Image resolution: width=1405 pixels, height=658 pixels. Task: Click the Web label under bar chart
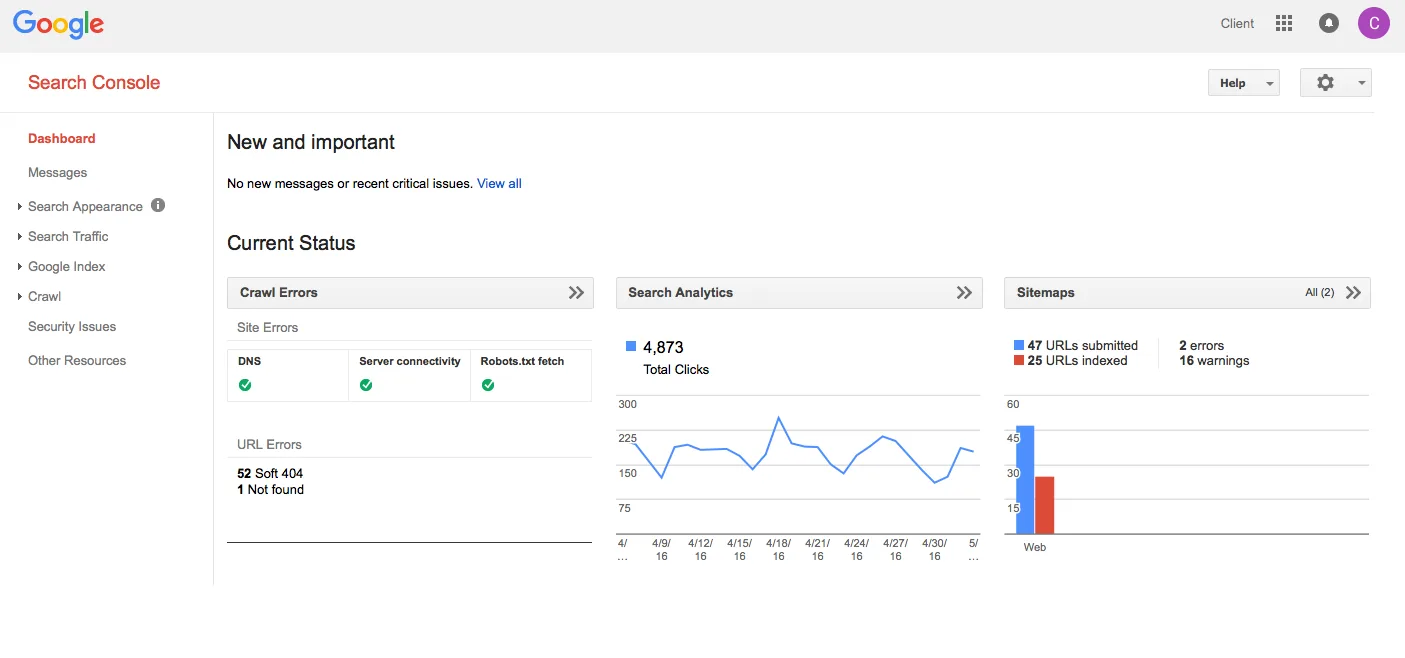1035,547
